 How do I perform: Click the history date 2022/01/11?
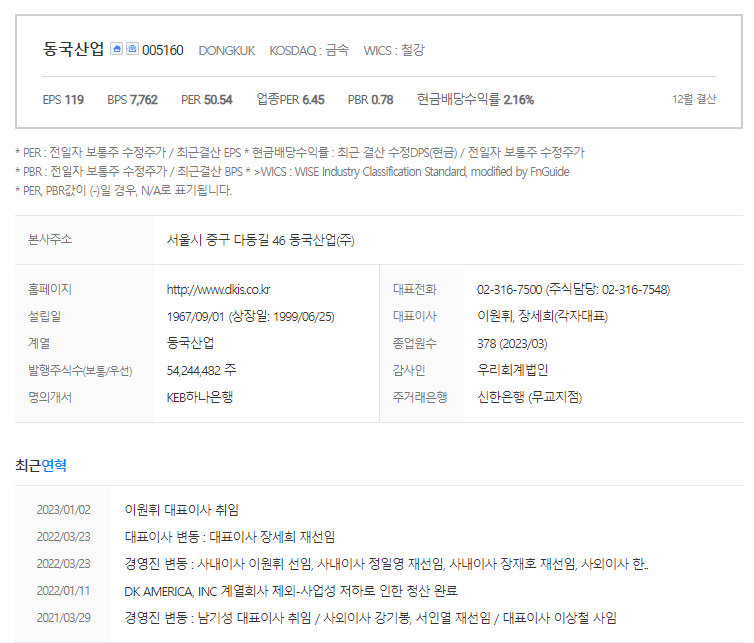(x=63, y=591)
